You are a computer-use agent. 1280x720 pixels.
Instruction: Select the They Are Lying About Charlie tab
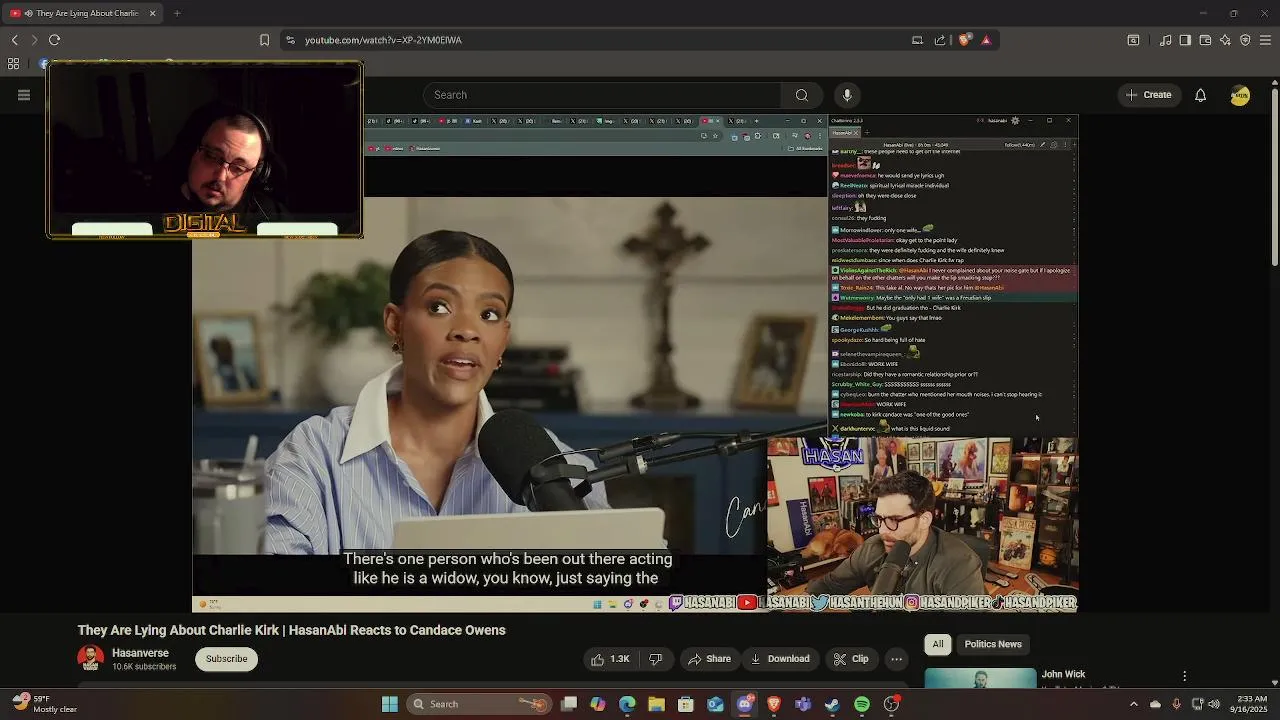coord(84,13)
